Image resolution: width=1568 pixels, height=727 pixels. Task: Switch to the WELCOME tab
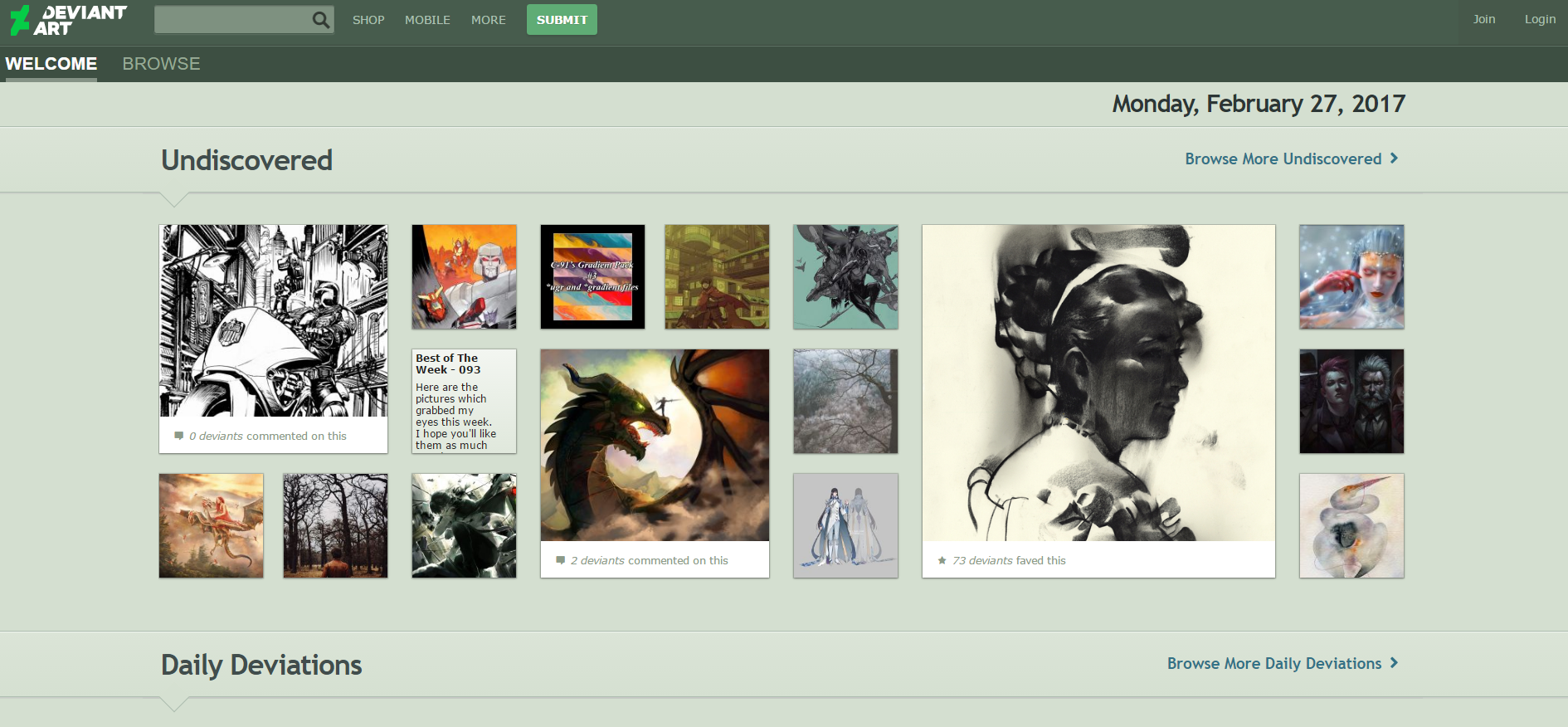51,64
